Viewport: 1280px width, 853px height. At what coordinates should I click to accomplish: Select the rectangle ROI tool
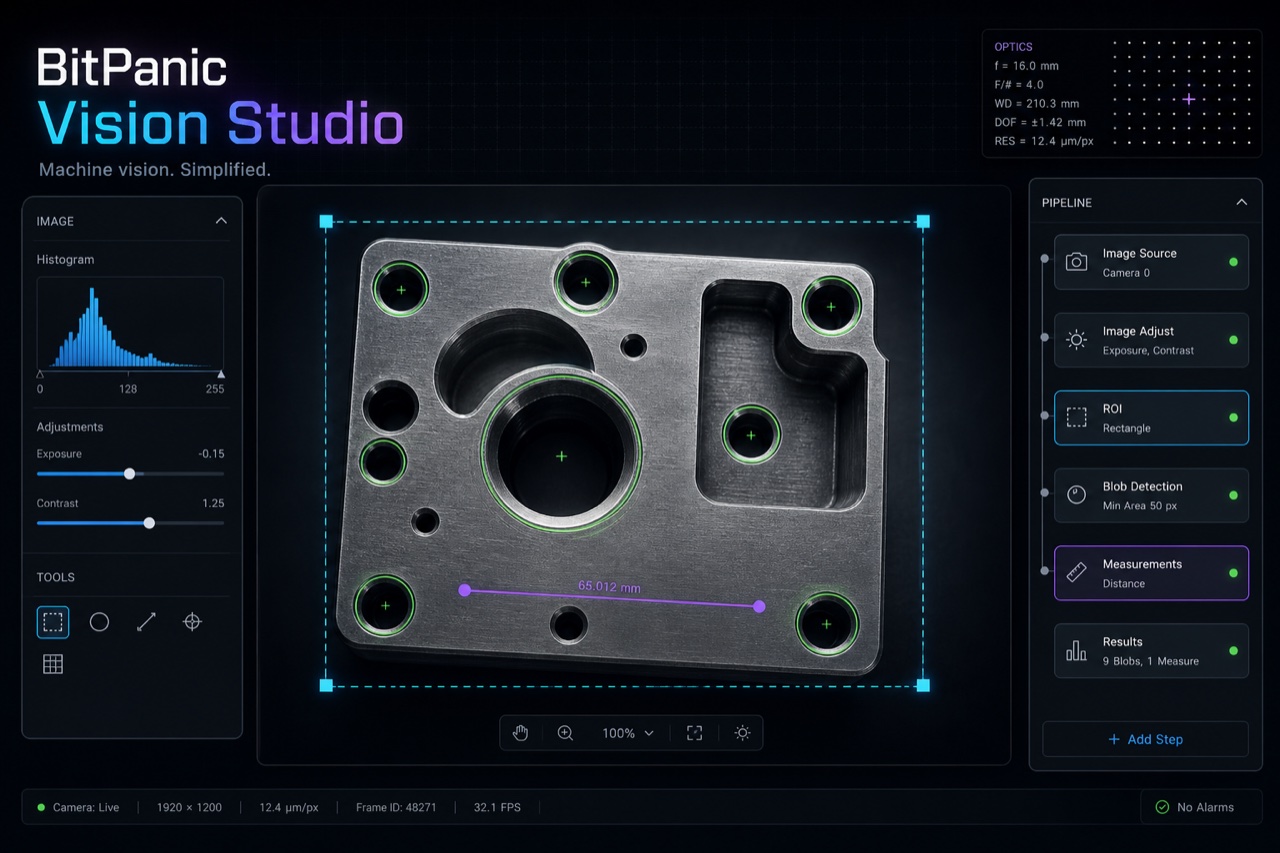pos(53,622)
